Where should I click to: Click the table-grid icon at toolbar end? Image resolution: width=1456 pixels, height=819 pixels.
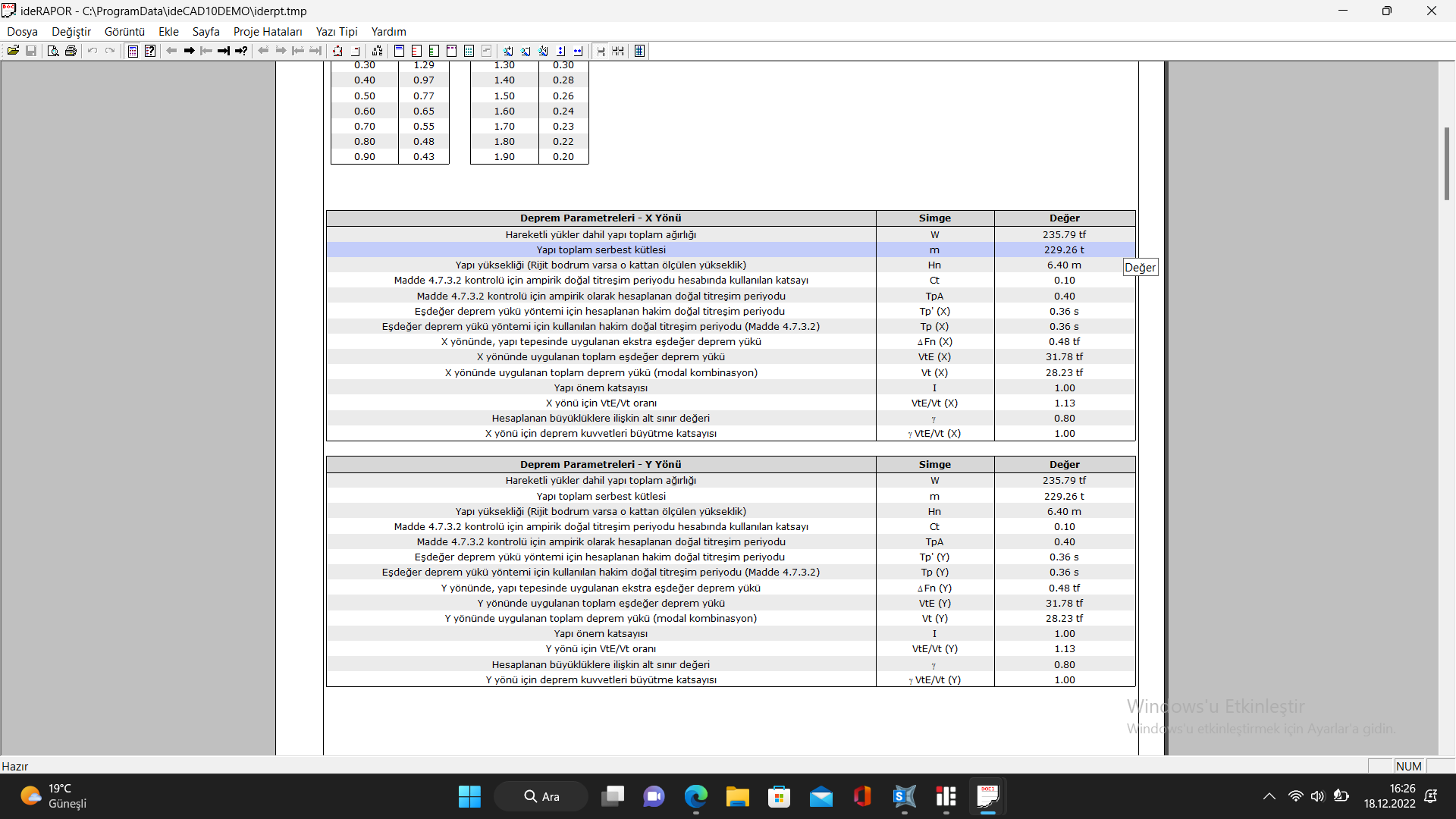pyautogui.click(x=639, y=51)
